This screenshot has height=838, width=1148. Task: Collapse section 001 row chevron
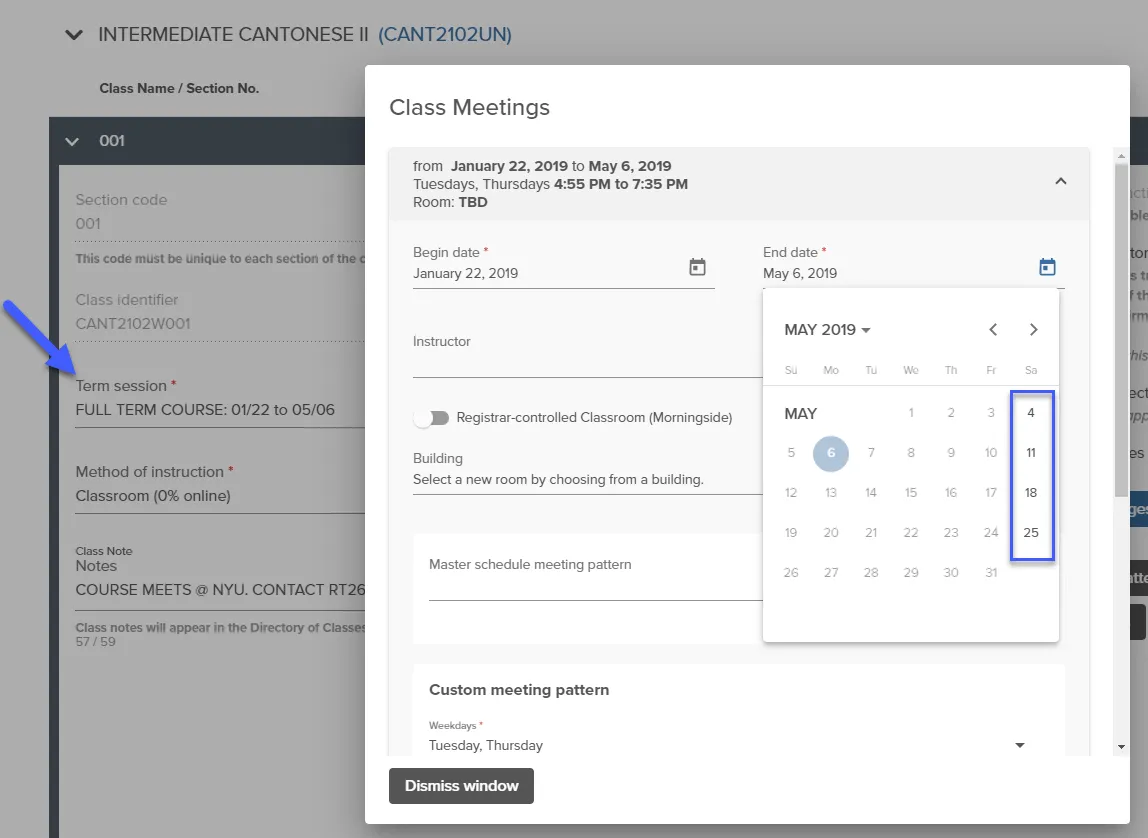click(72, 141)
